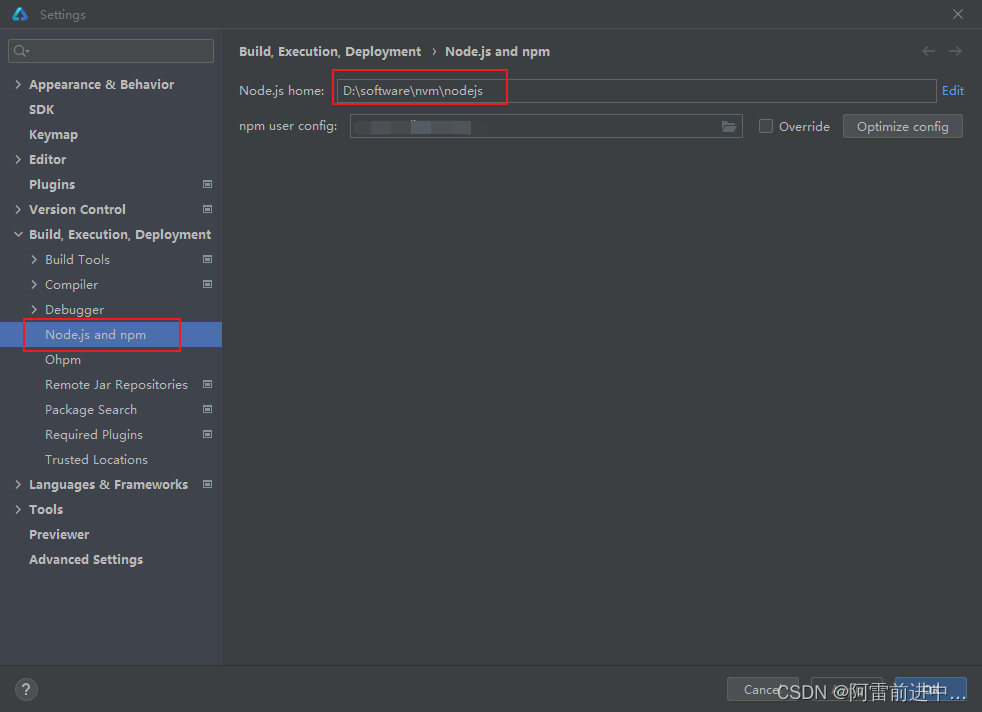Expand the Build Tools node
Image resolution: width=982 pixels, height=712 pixels.
(34, 259)
